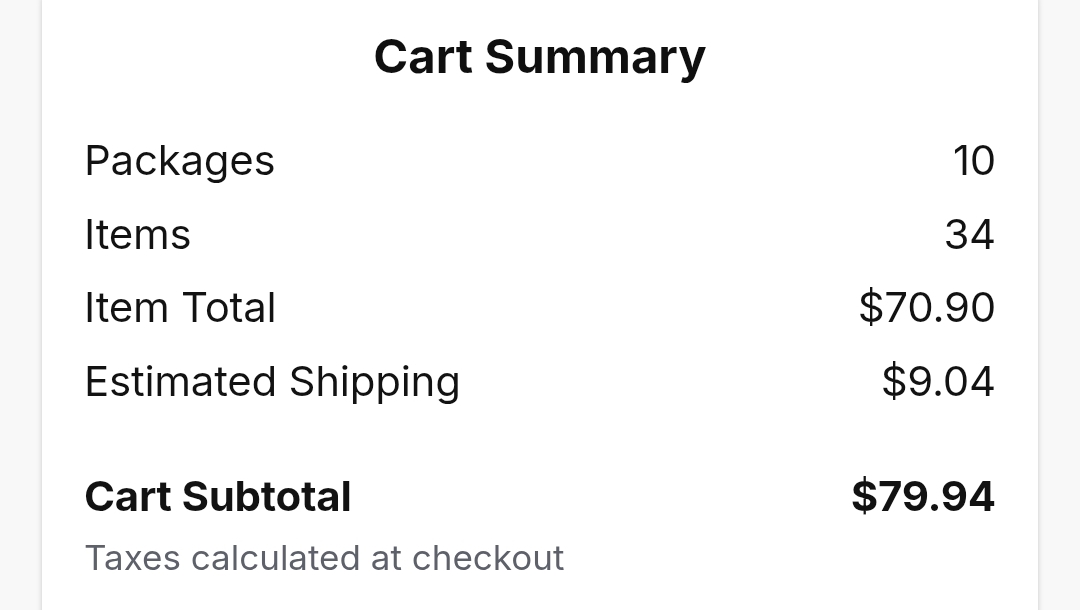Viewport: 1080px width, 610px height.
Task: Click the Cart Summary heading
Action: click(540, 57)
